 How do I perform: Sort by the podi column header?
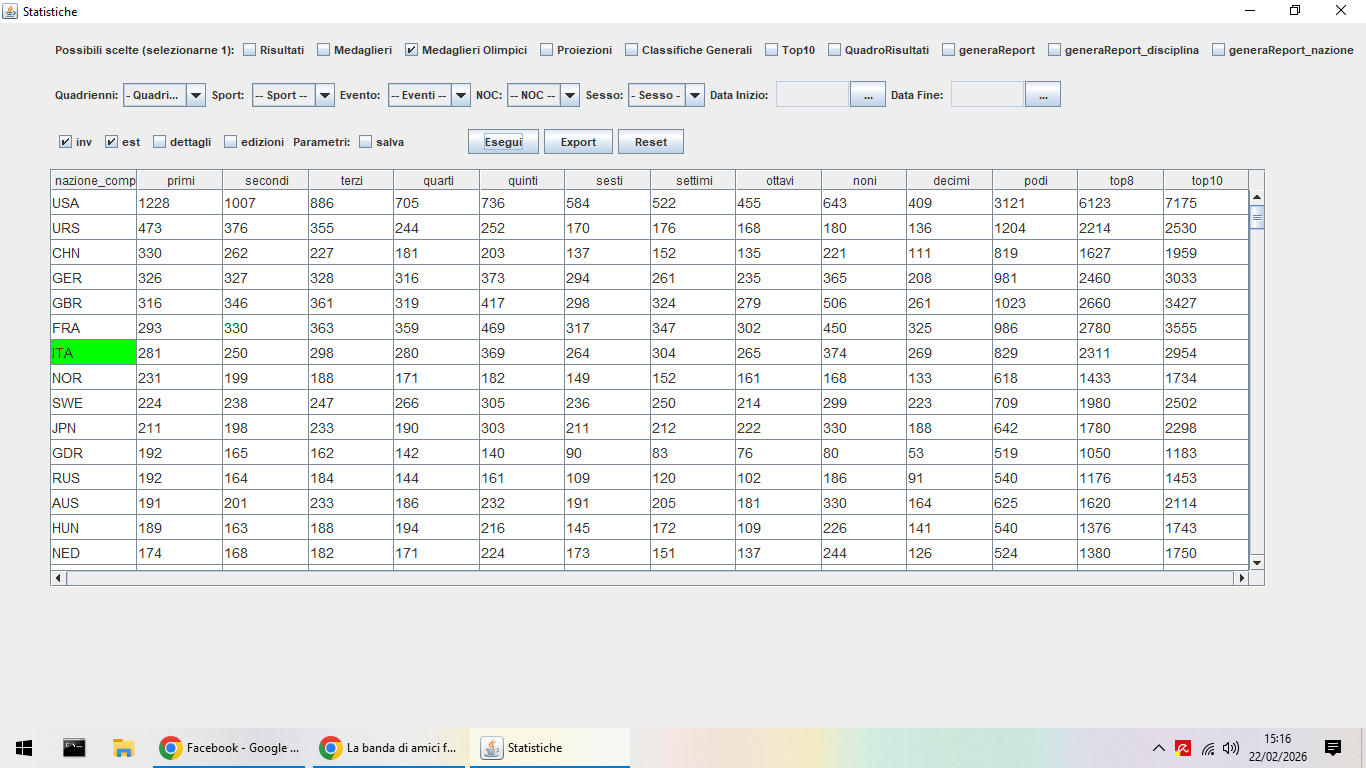click(x=1035, y=180)
